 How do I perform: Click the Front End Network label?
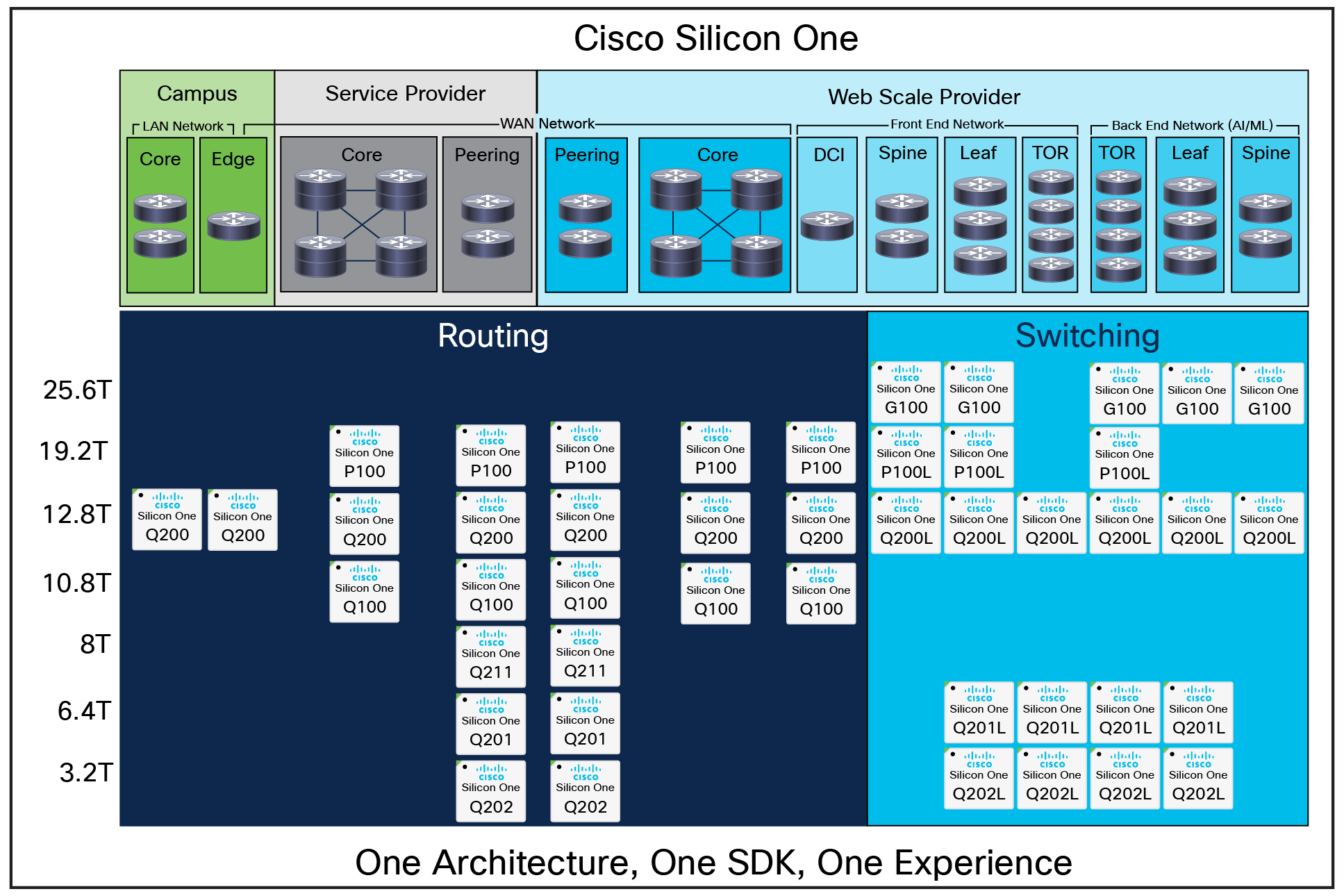(947, 124)
